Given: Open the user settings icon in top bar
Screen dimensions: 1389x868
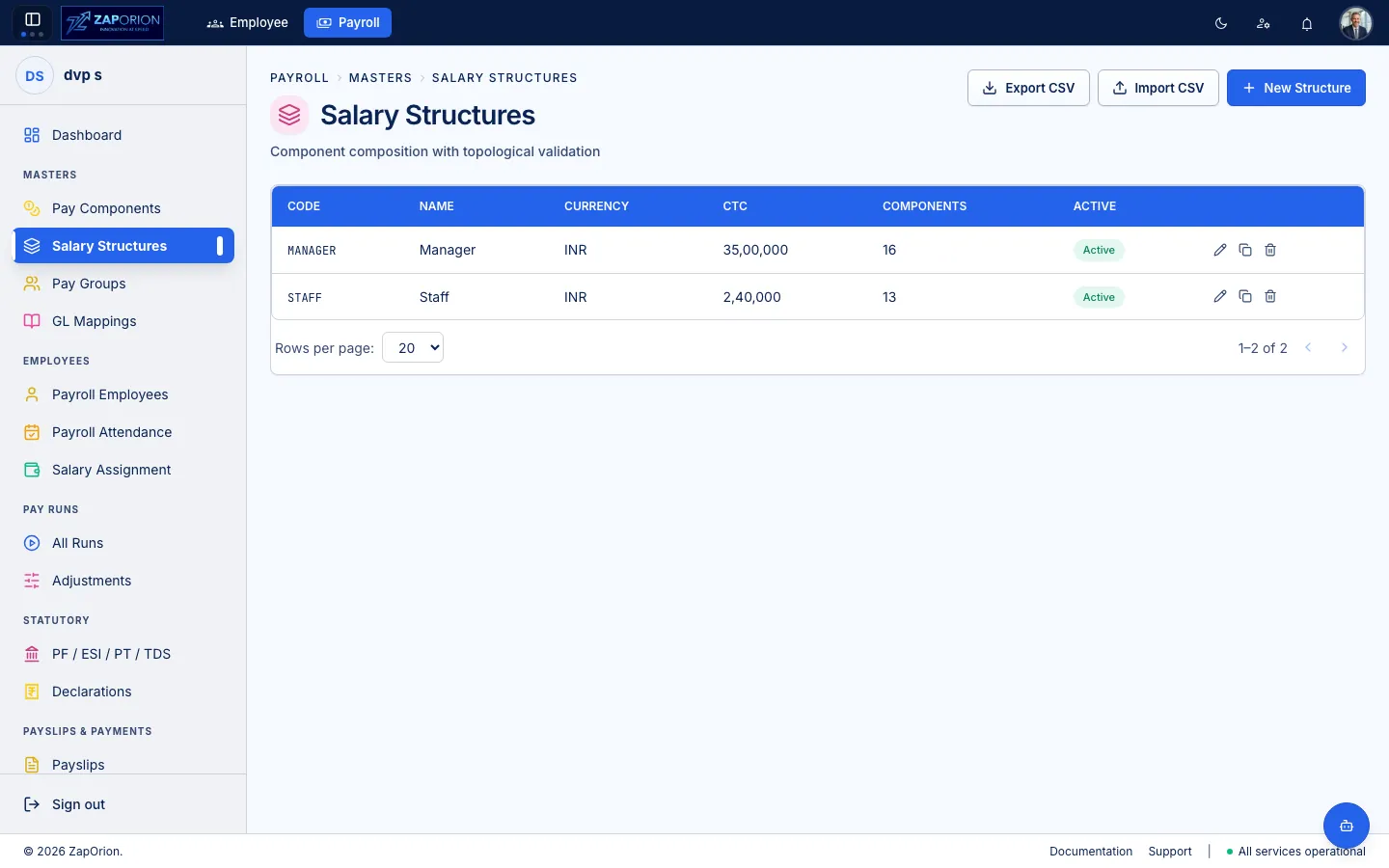Looking at the screenshot, I should coord(1264,23).
